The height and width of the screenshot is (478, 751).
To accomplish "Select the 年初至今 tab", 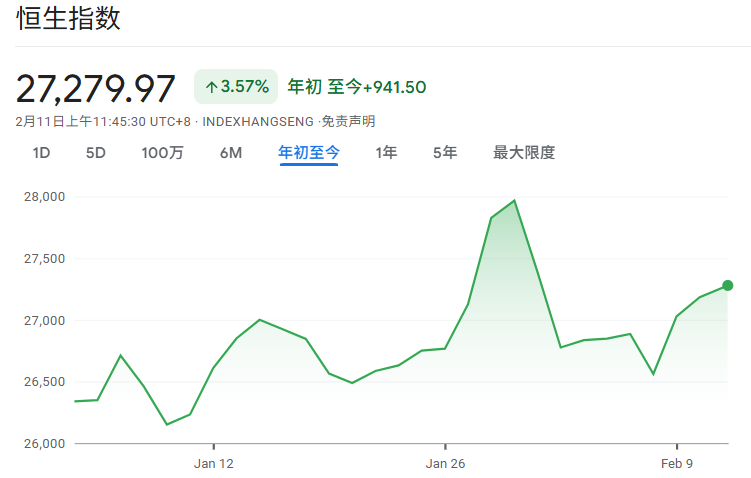I will point(309,153).
